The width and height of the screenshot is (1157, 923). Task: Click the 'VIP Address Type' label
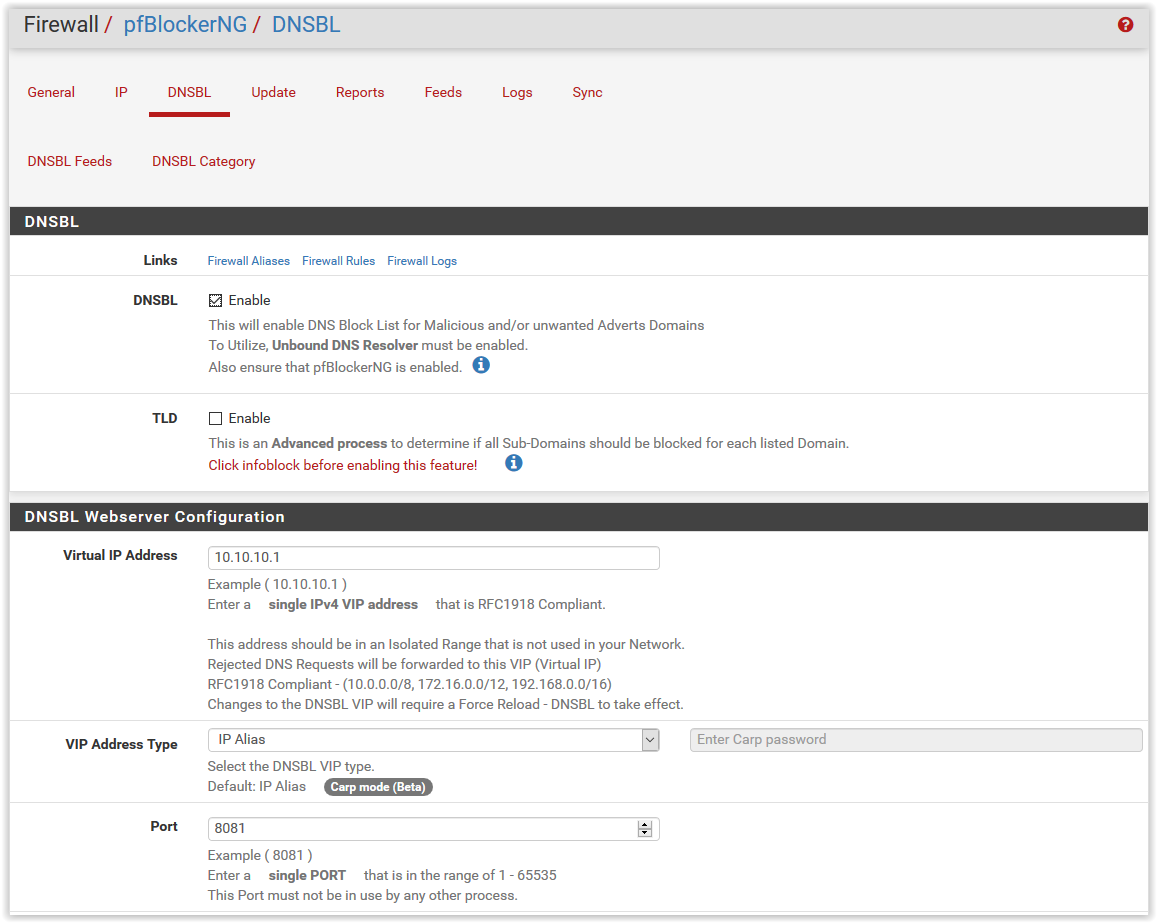click(x=121, y=744)
